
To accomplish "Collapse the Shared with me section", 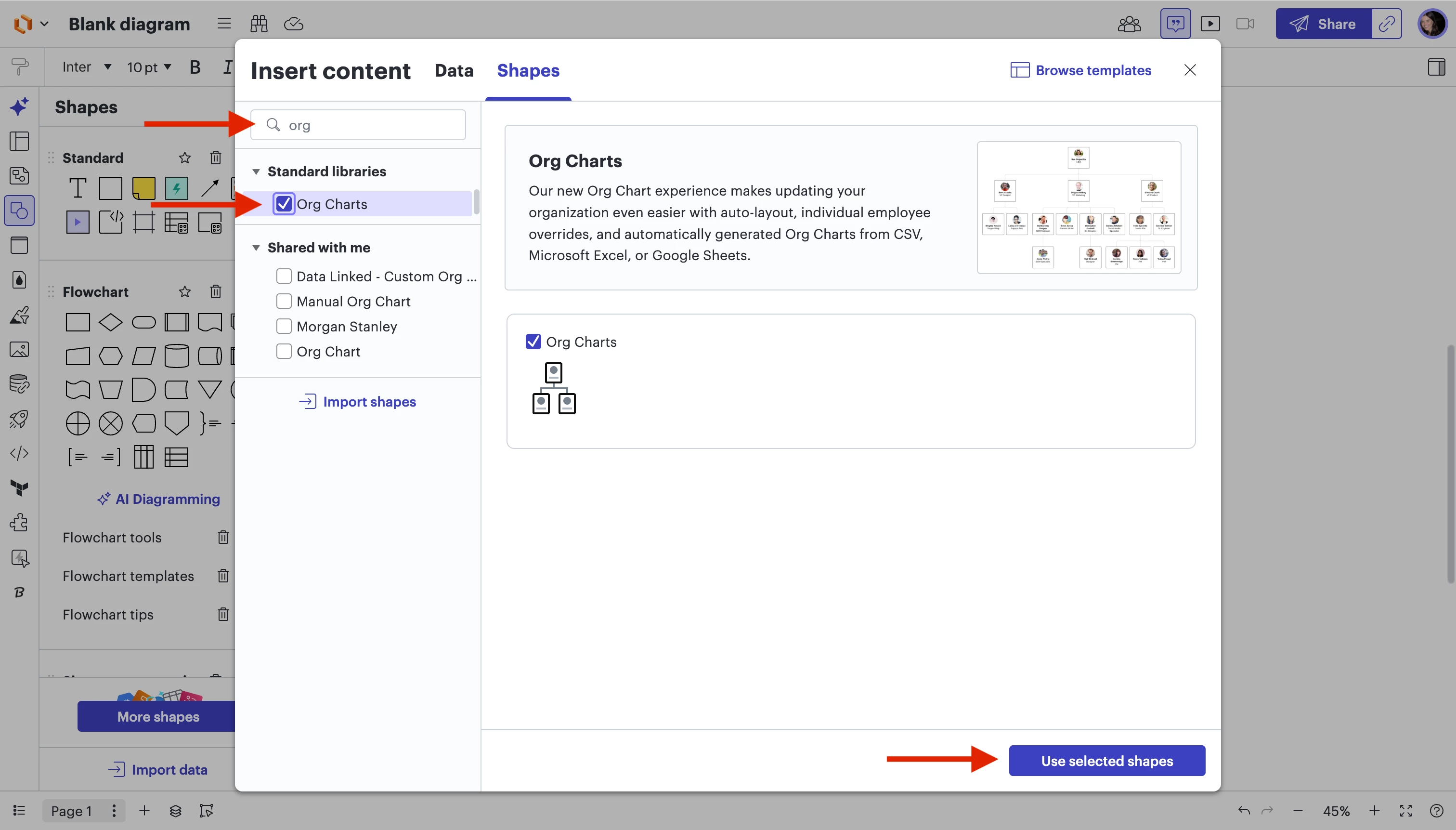I will 256,248.
